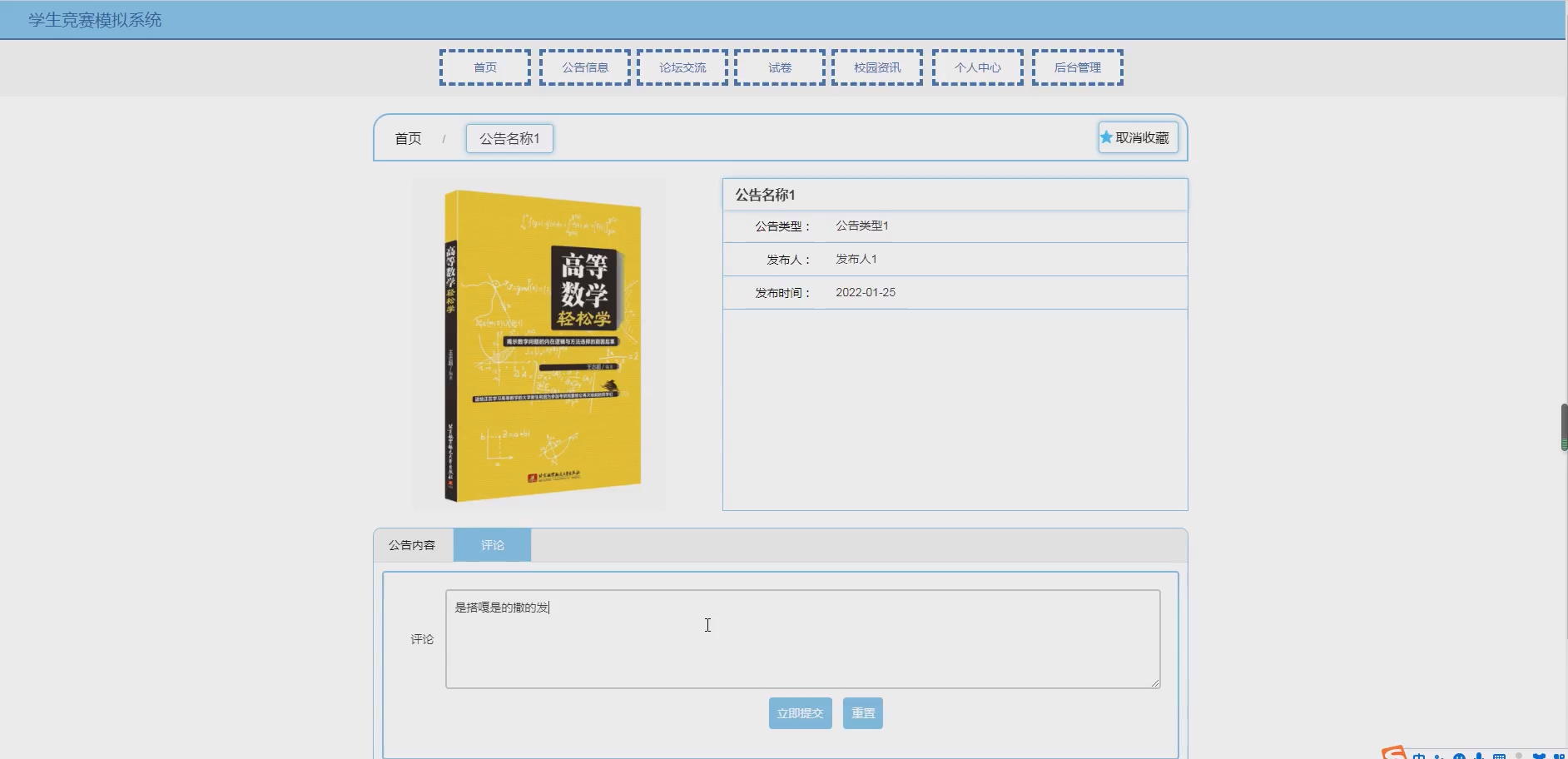
Task: Open the Sogou input method logo
Action: tap(1394, 753)
